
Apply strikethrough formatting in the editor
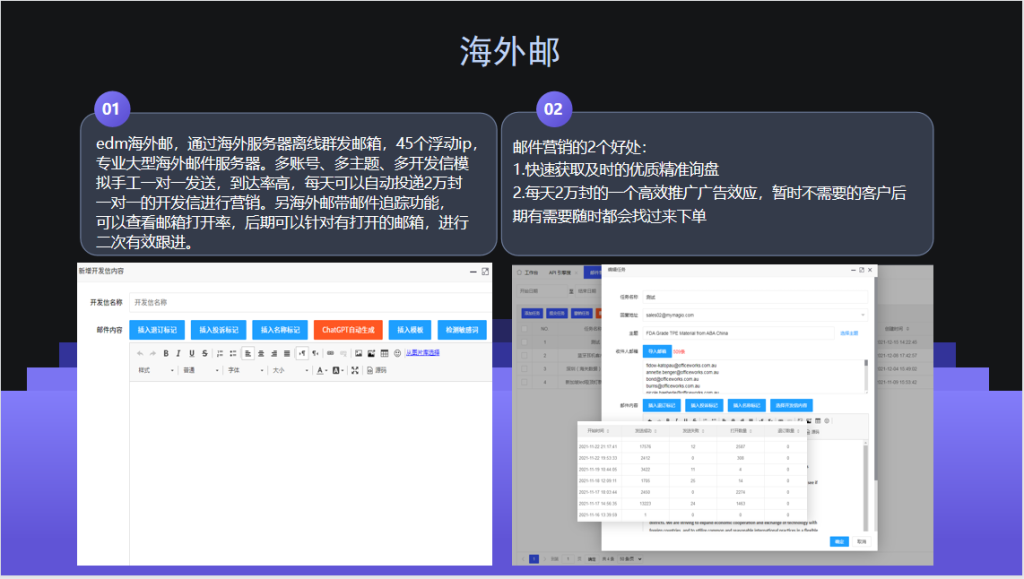(204, 353)
